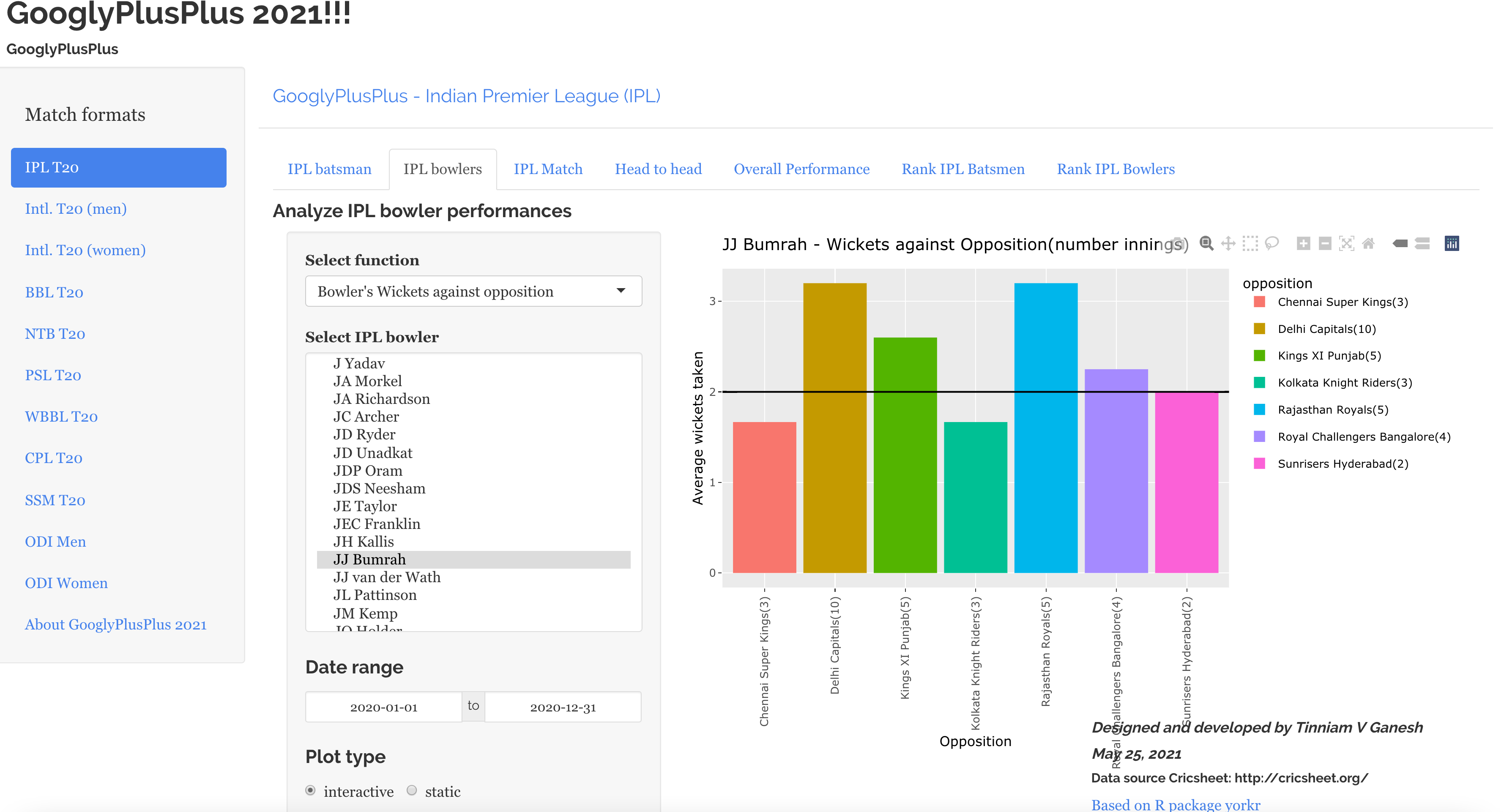
Task: Click the start date field 2020-01-01
Action: [383, 707]
